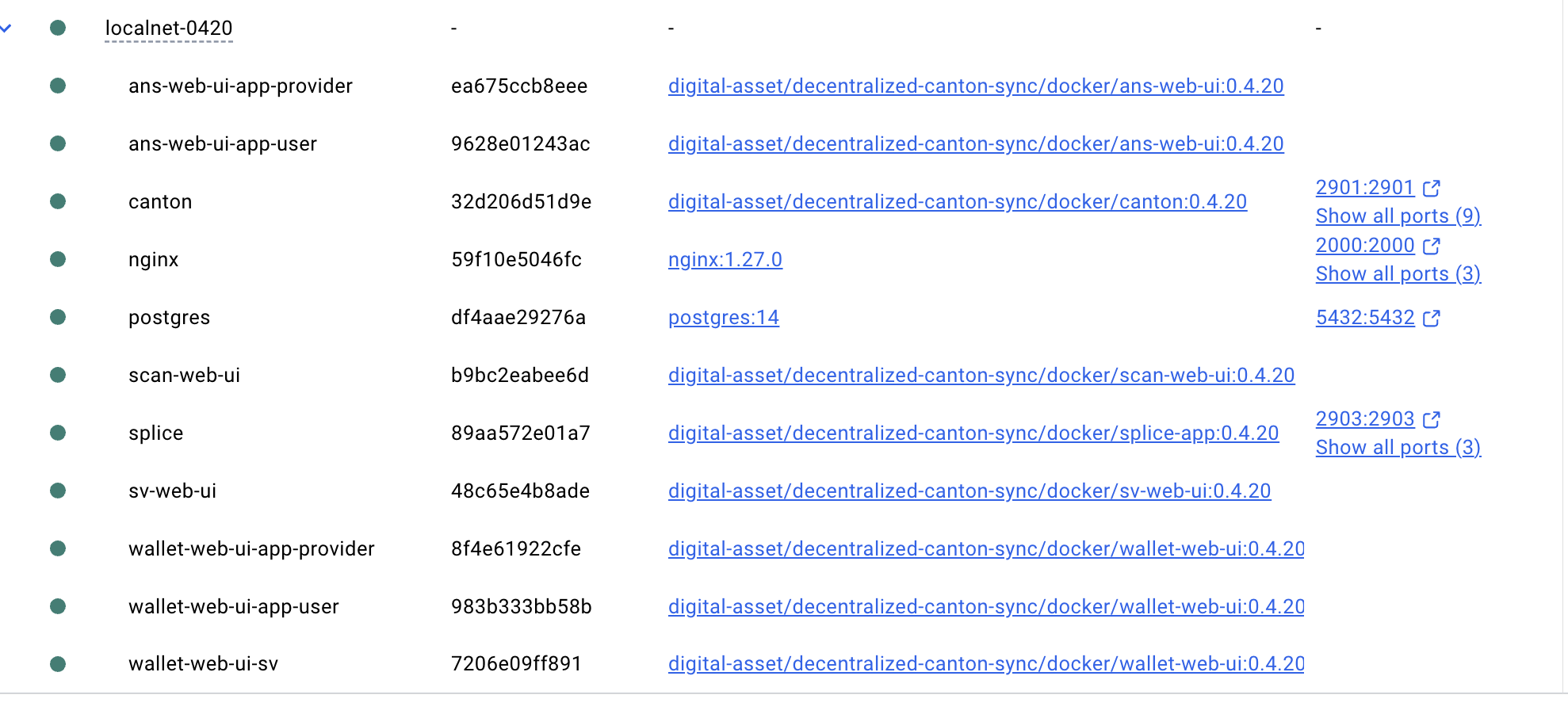Select the scan-web-ui container row name

point(184,376)
